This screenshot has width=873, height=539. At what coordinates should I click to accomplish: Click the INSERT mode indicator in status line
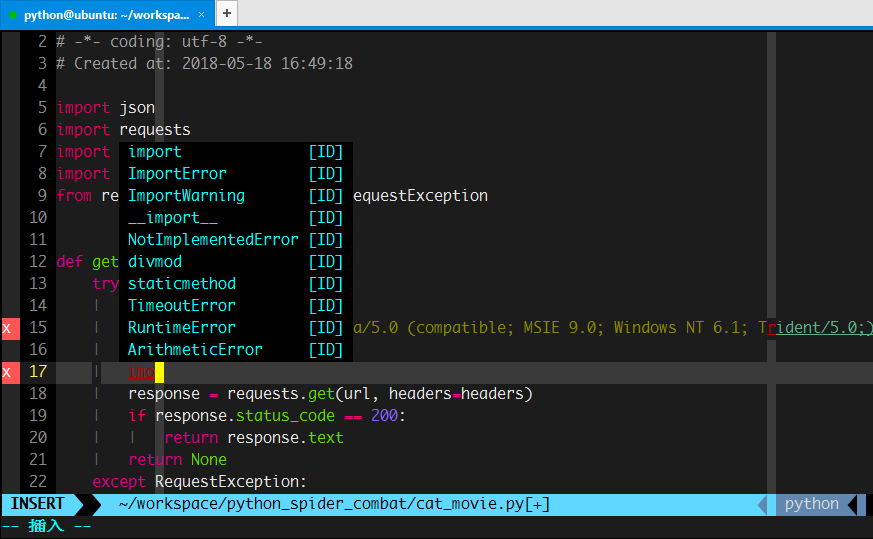(37, 504)
